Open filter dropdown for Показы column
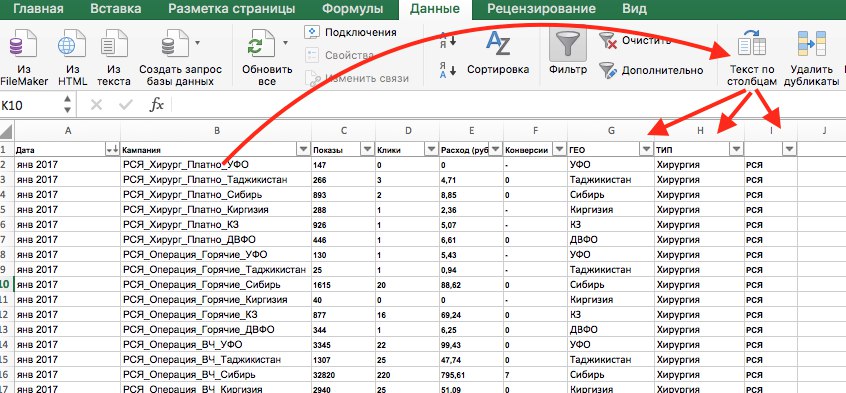This screenshot has height=393, width=846. (367, 150)
